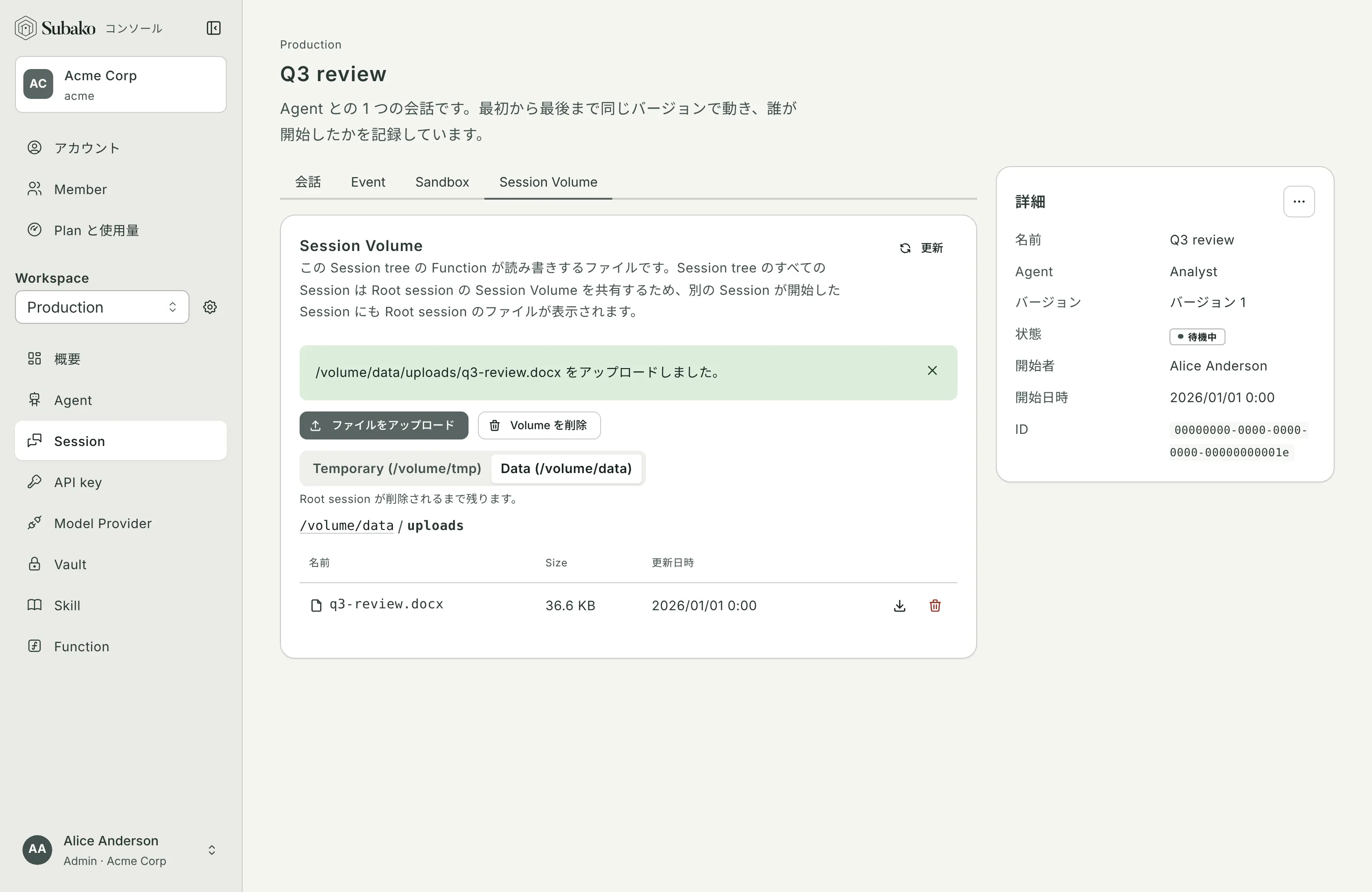Click Volume を削除 button
The image size is (1372, 892).
(539, 425)
